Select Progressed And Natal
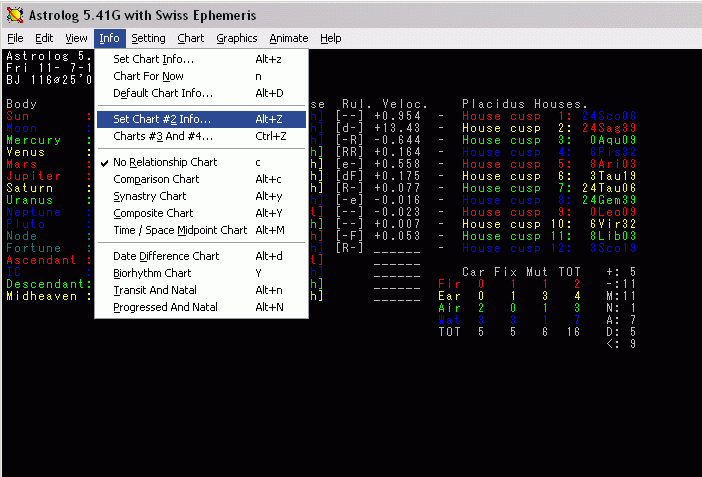Screen dimensions: 702x477 click(201, 307)
